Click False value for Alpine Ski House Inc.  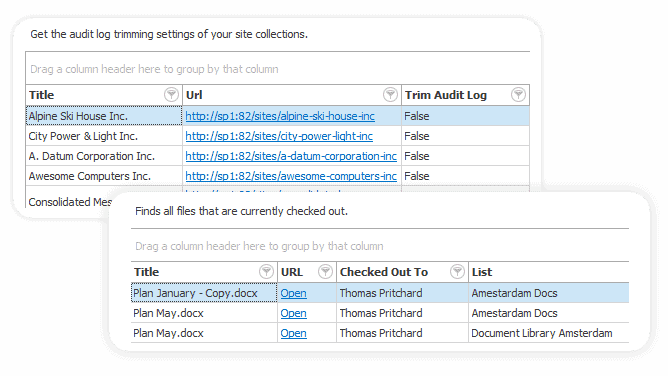coord(417,116)
